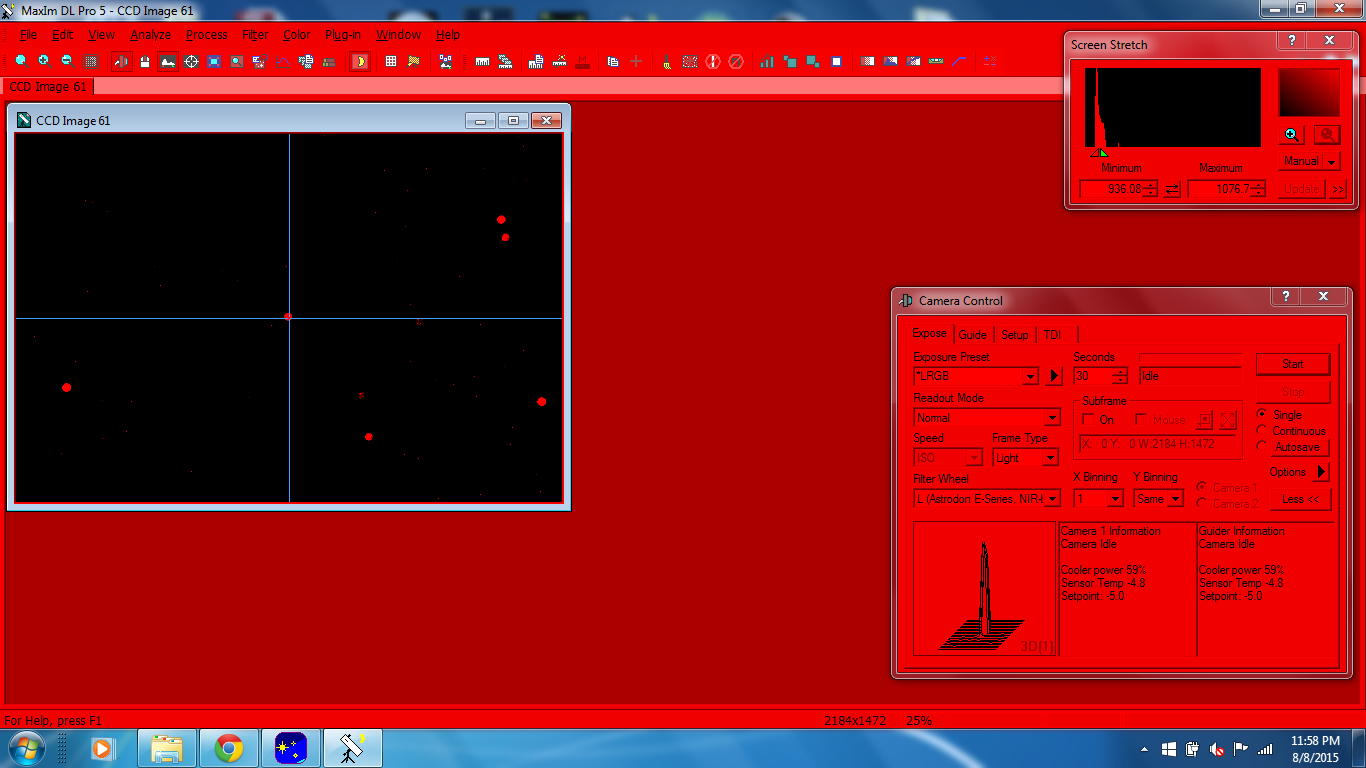Open the Filter Wheel dropdown
1366x768 pixels.
click(x=1052, y=499)
